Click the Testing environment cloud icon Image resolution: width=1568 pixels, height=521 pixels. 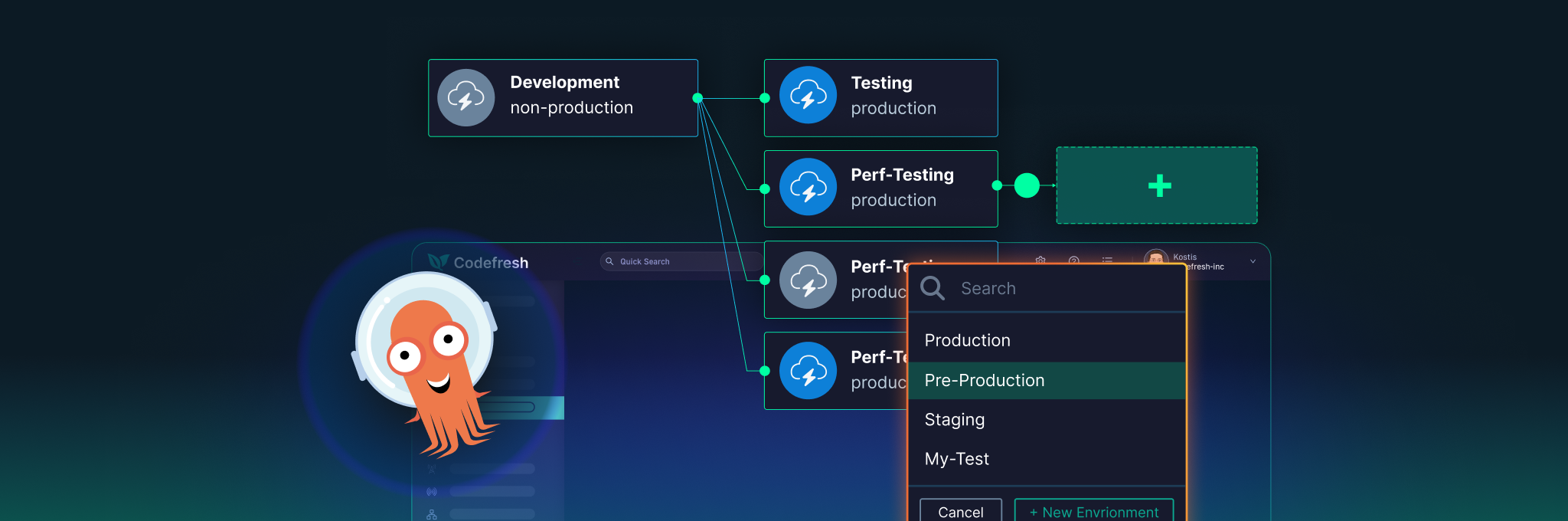(x=808, y=95)
